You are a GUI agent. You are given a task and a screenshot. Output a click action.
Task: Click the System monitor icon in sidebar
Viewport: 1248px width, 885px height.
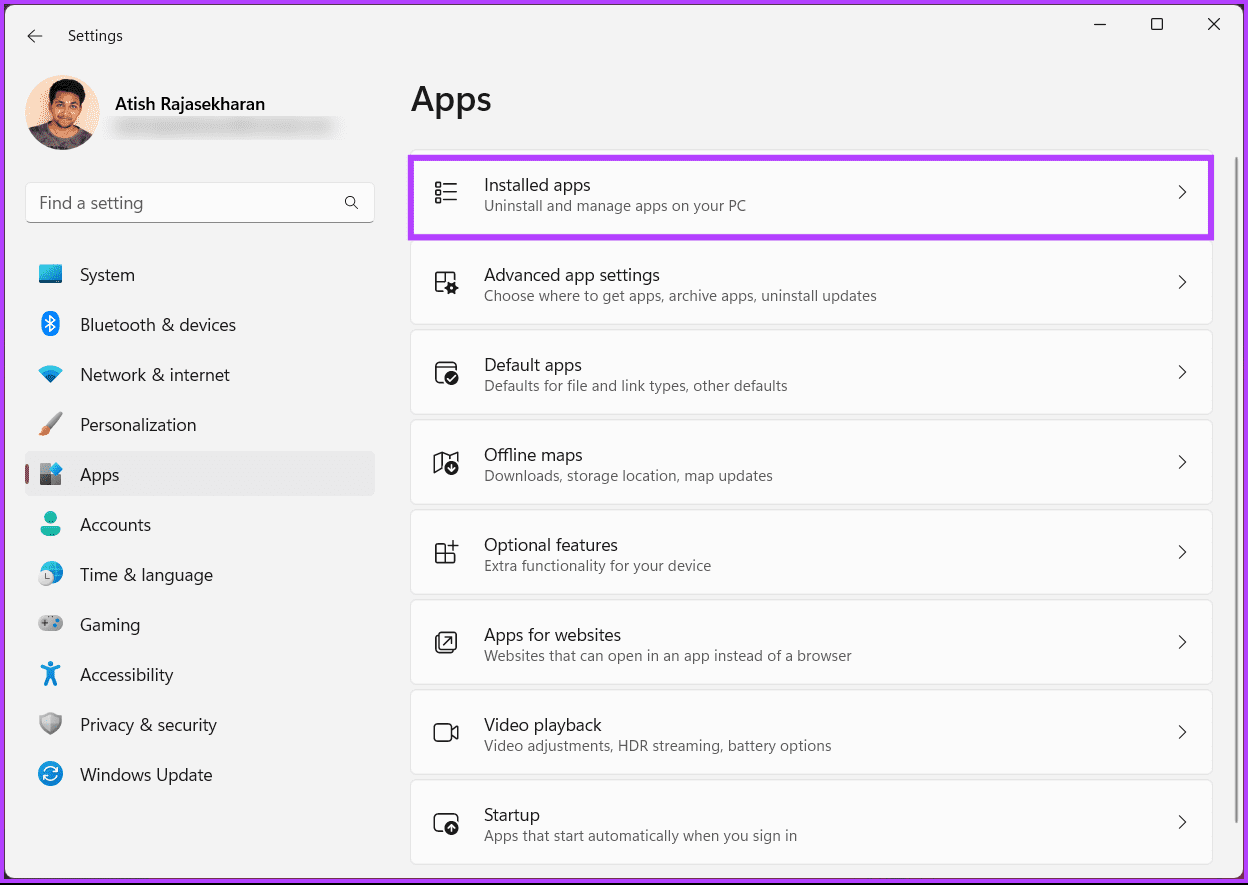pyautogui.click(x=51, y=274)
